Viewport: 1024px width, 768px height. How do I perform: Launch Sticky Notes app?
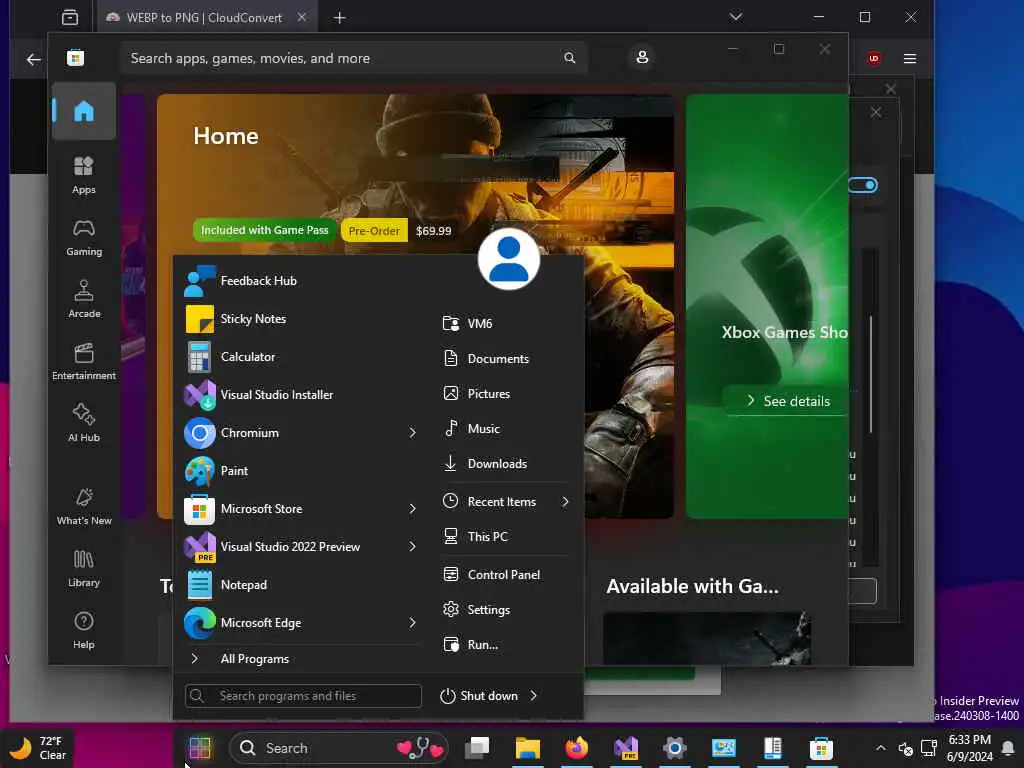[x=302, y=319]
